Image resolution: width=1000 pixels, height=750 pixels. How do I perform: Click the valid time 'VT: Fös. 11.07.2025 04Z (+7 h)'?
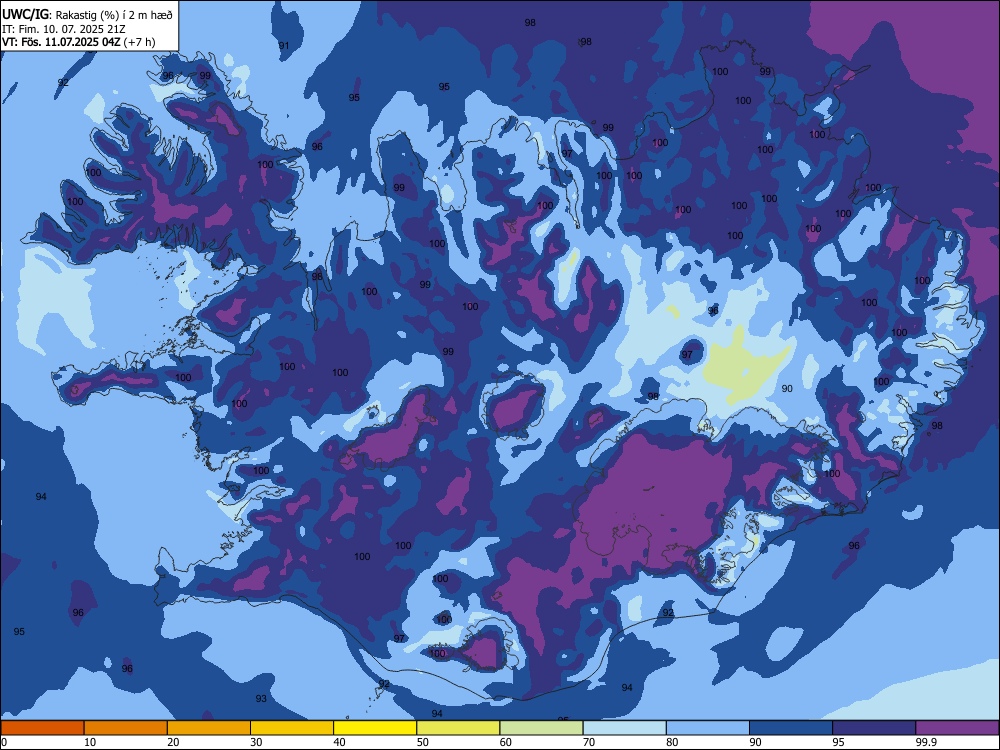click(x=78, y=42)
